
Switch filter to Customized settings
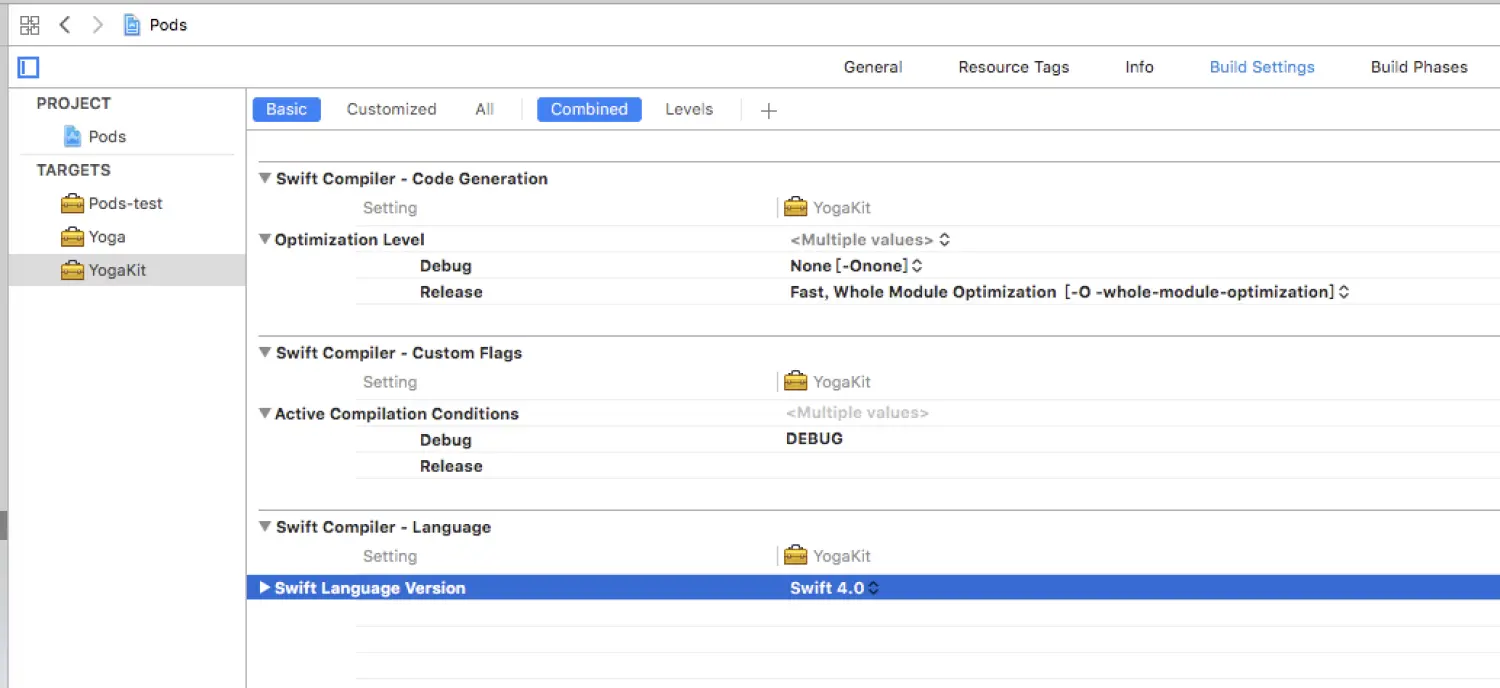(391, 109)
